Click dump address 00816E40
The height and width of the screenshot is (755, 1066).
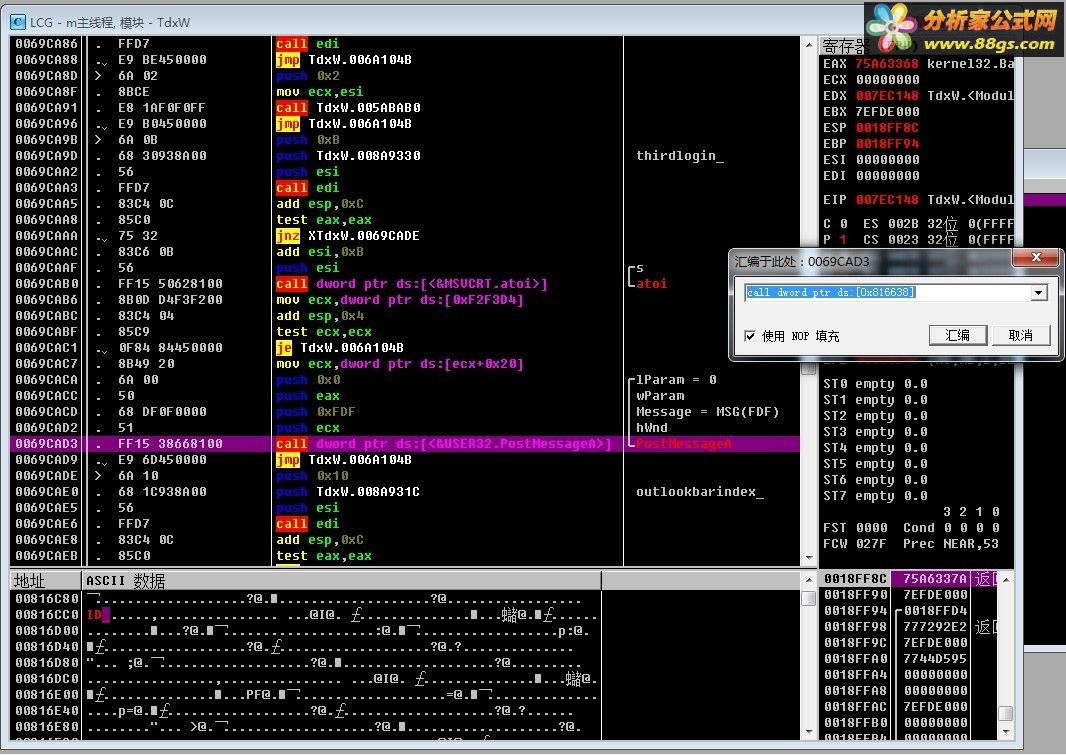coord(46,711)
